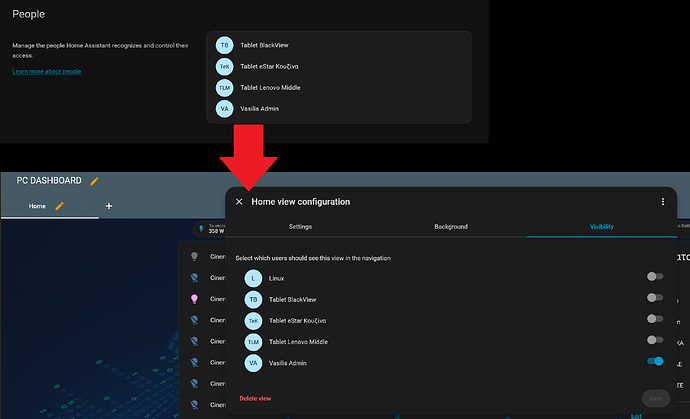Click the TLM avatar in visibility list
This screenshot has height=419, width=690.
253,342
